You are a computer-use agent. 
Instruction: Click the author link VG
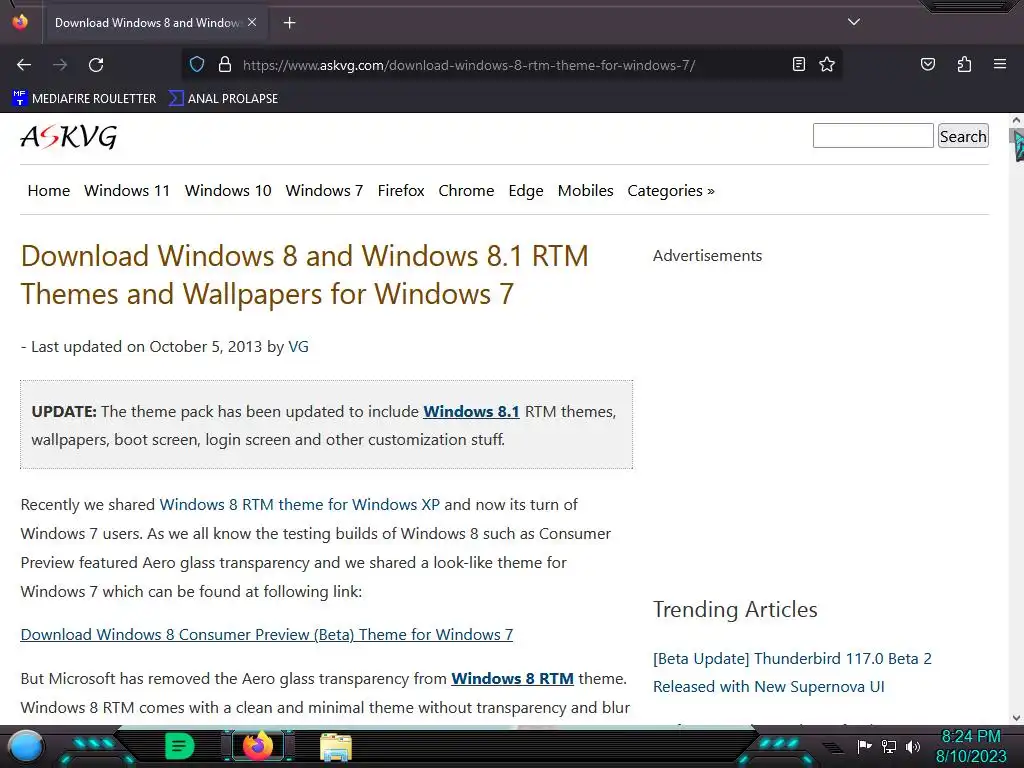[x=298, y=347]
